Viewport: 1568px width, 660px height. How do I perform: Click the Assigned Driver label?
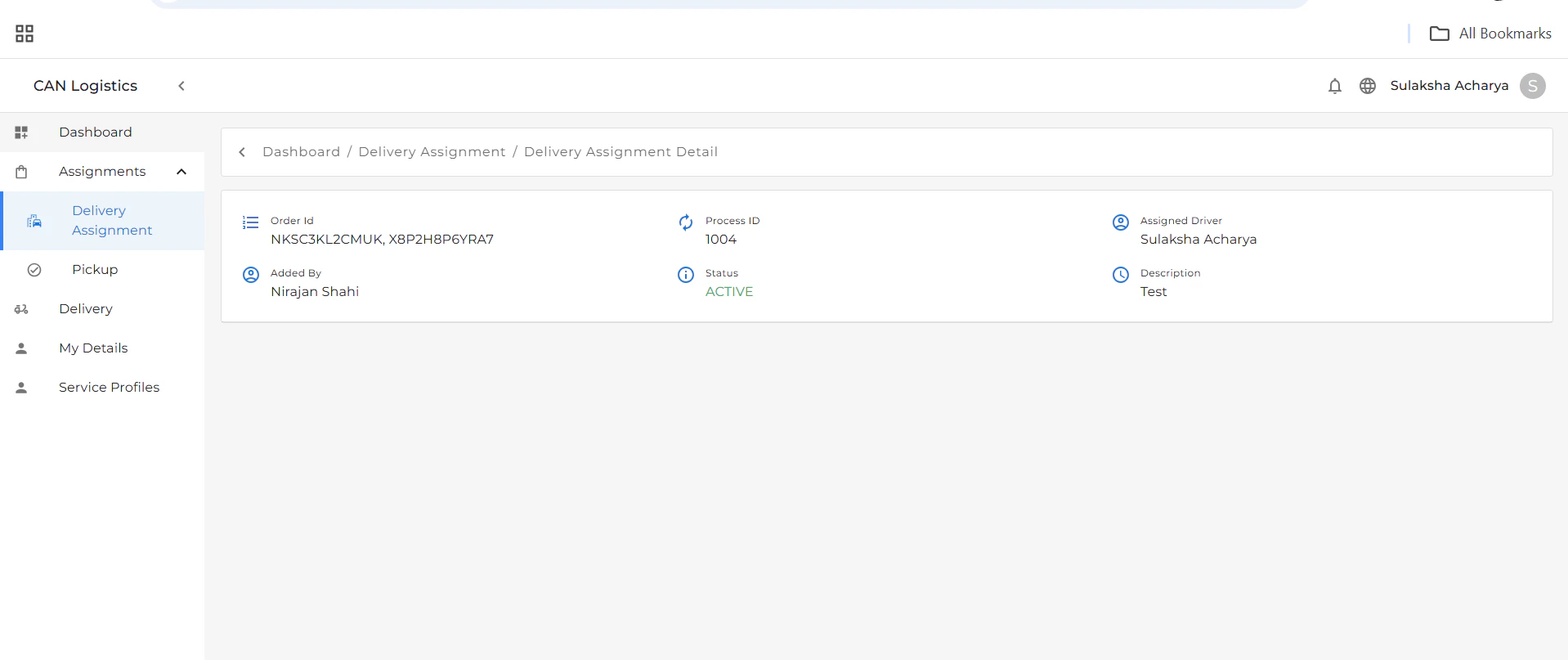pyautogui.click(x=1181, y=221)
